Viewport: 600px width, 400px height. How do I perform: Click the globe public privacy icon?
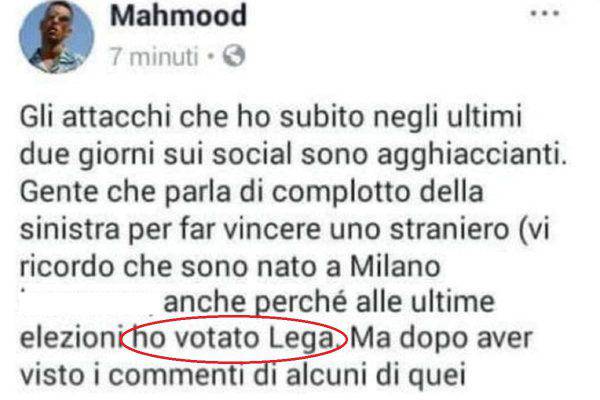[x=233, y=56]
